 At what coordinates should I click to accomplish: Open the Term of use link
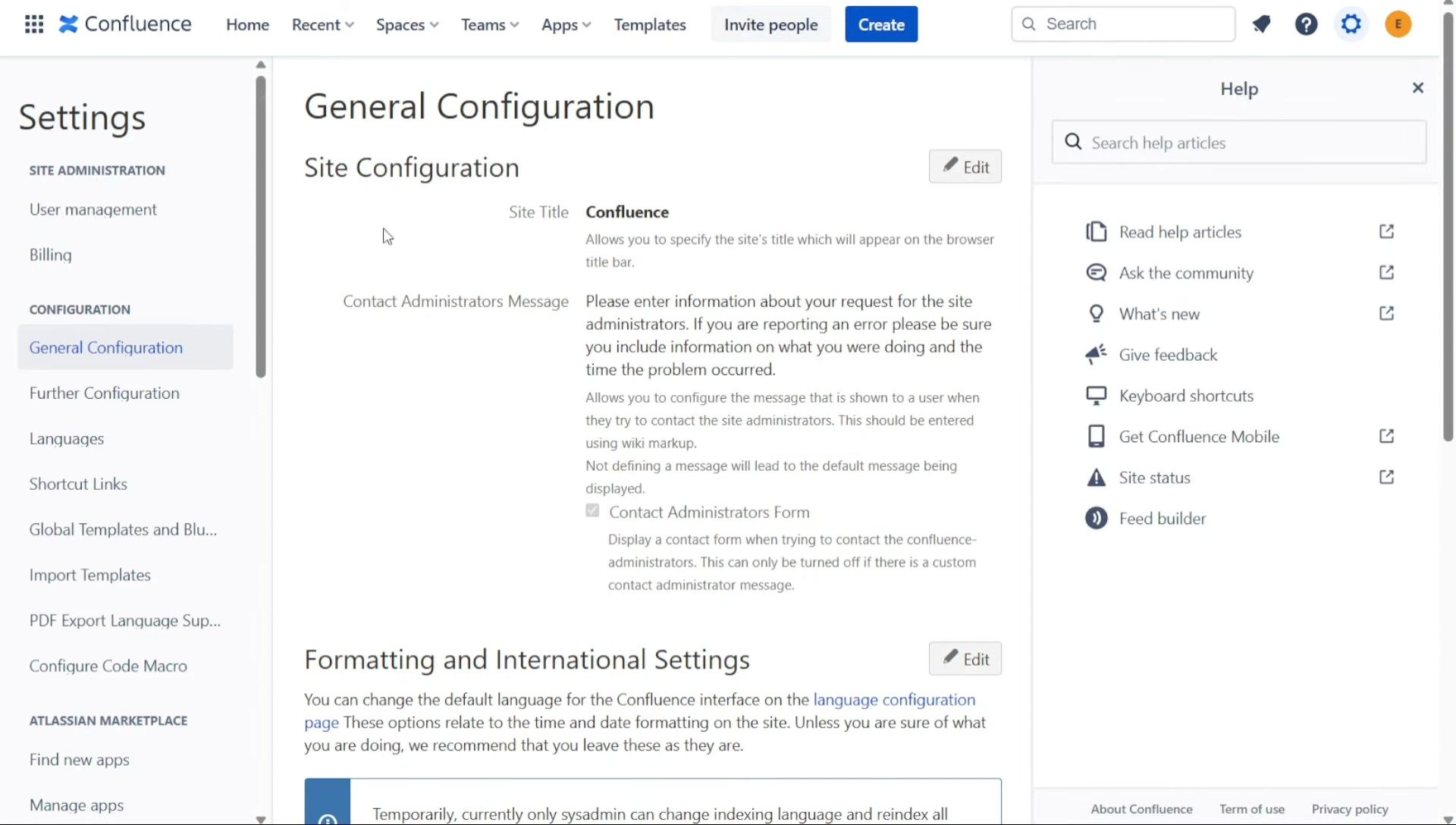pos(1252,809)
